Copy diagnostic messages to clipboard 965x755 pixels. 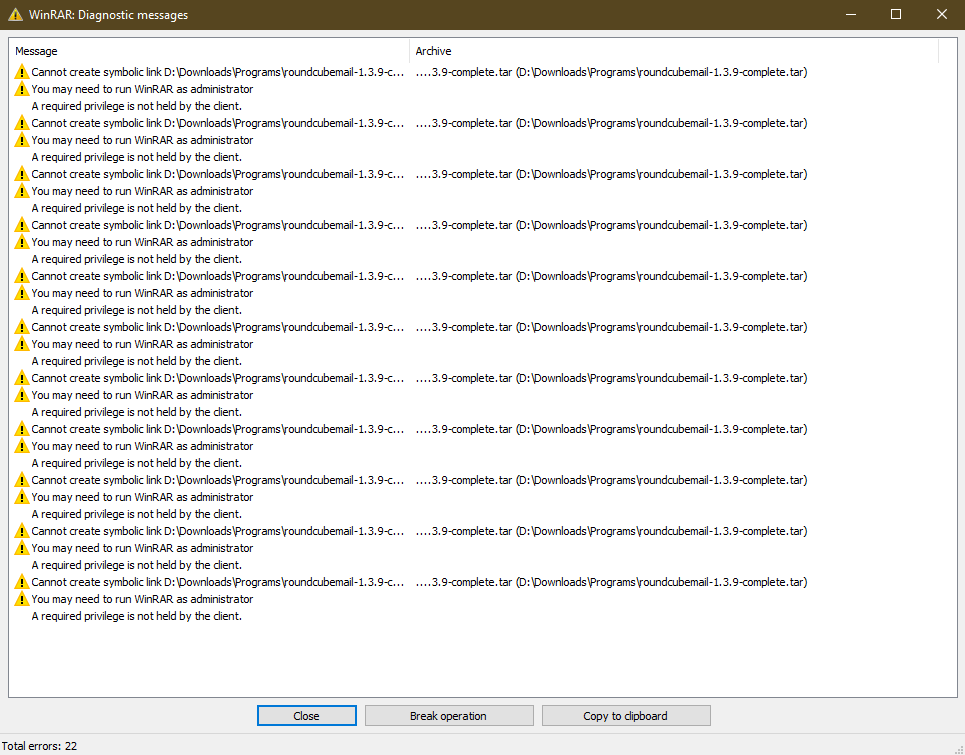click(625, 716)
